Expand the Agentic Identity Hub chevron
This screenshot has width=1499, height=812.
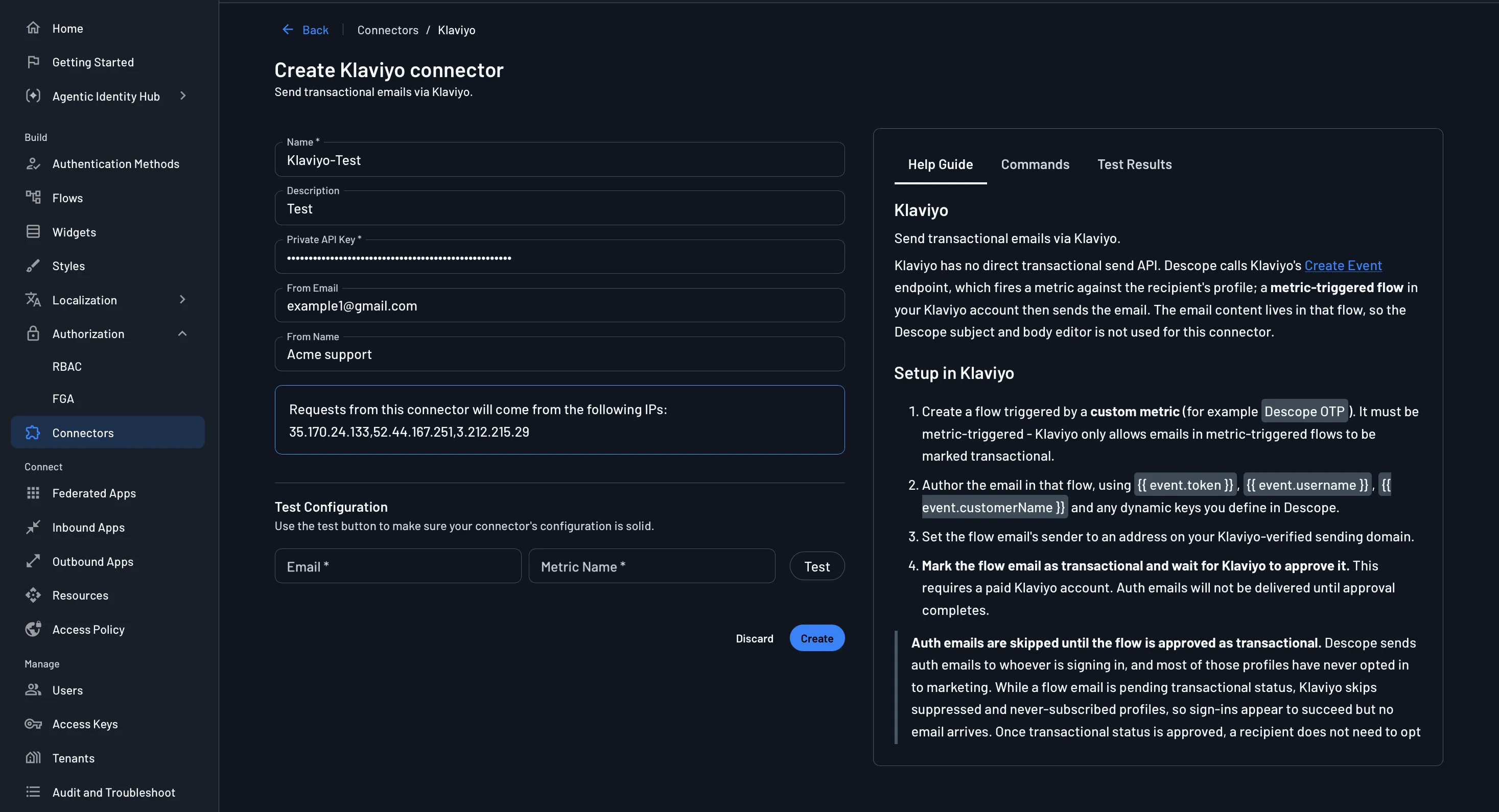183,96
